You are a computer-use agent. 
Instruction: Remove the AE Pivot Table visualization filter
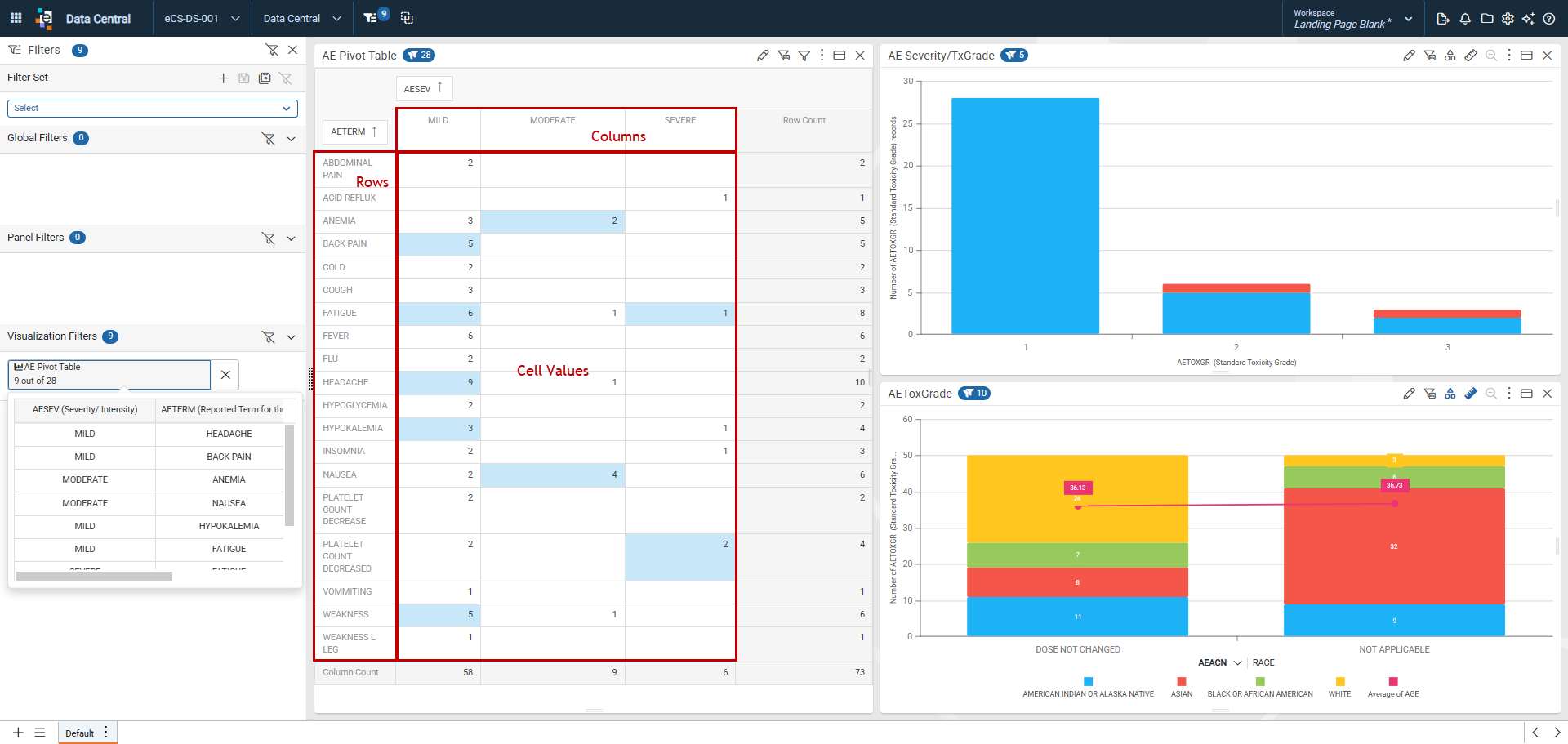coord(225,375)
